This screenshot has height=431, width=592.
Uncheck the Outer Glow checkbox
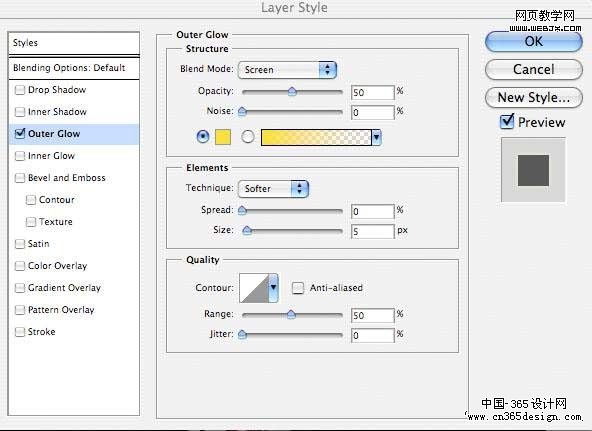[20, 134]
